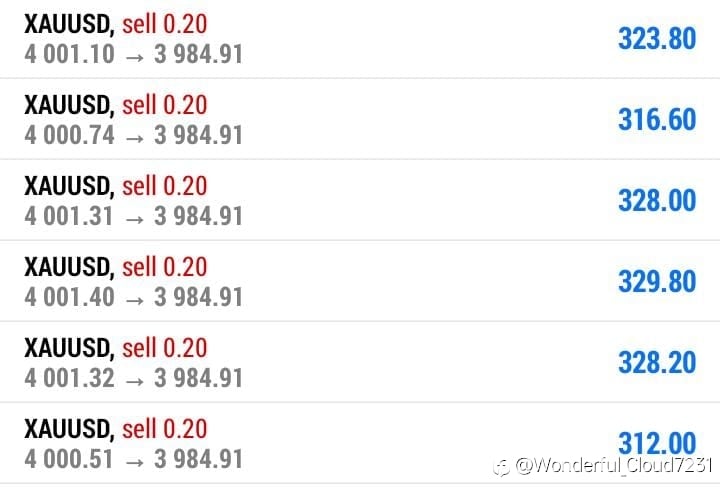Tap the 329.80 profit value
Screen dimensions: 720x500
point(656,281)
